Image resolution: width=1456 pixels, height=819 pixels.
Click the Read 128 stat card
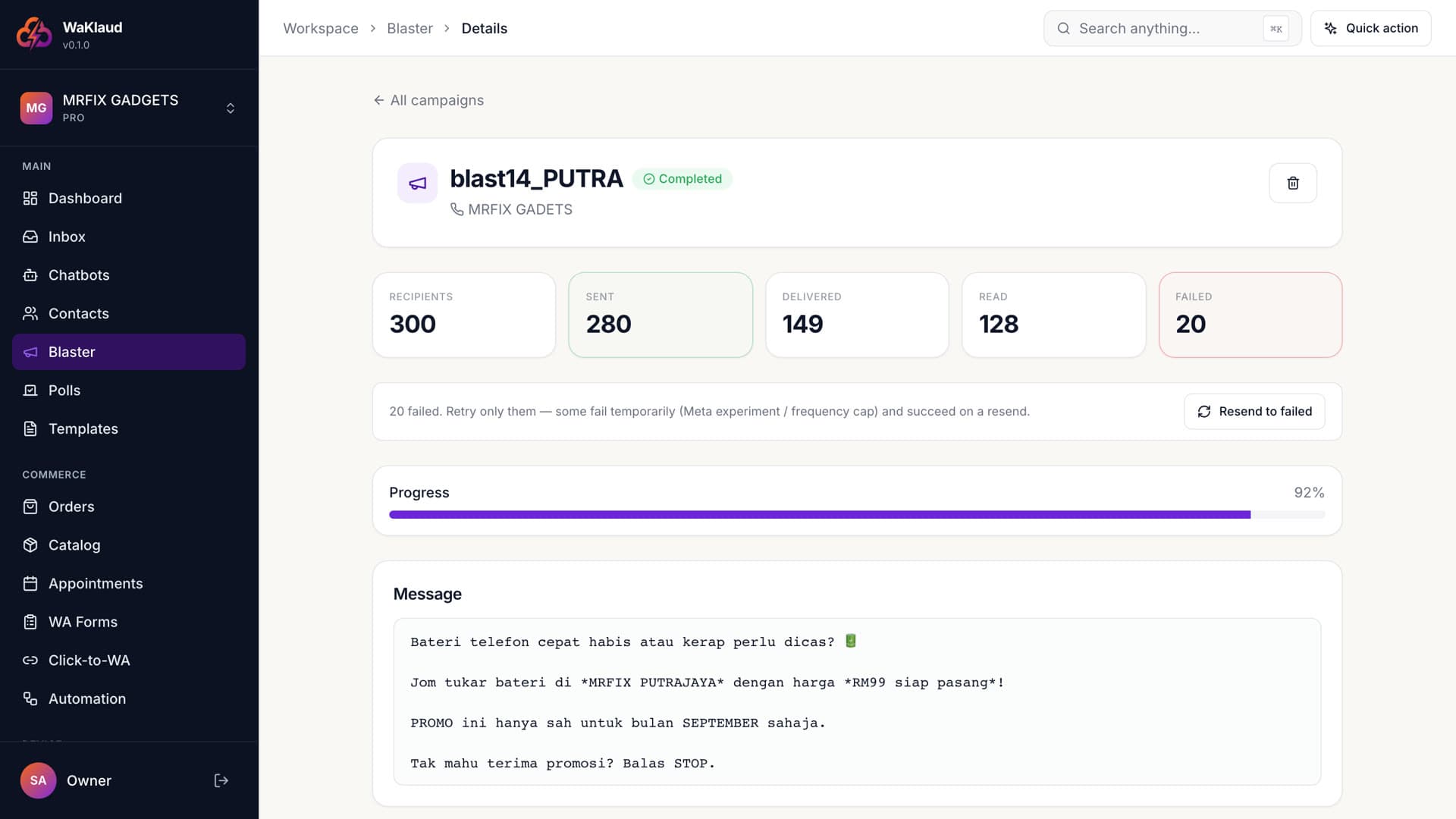tap(1054, 315)
